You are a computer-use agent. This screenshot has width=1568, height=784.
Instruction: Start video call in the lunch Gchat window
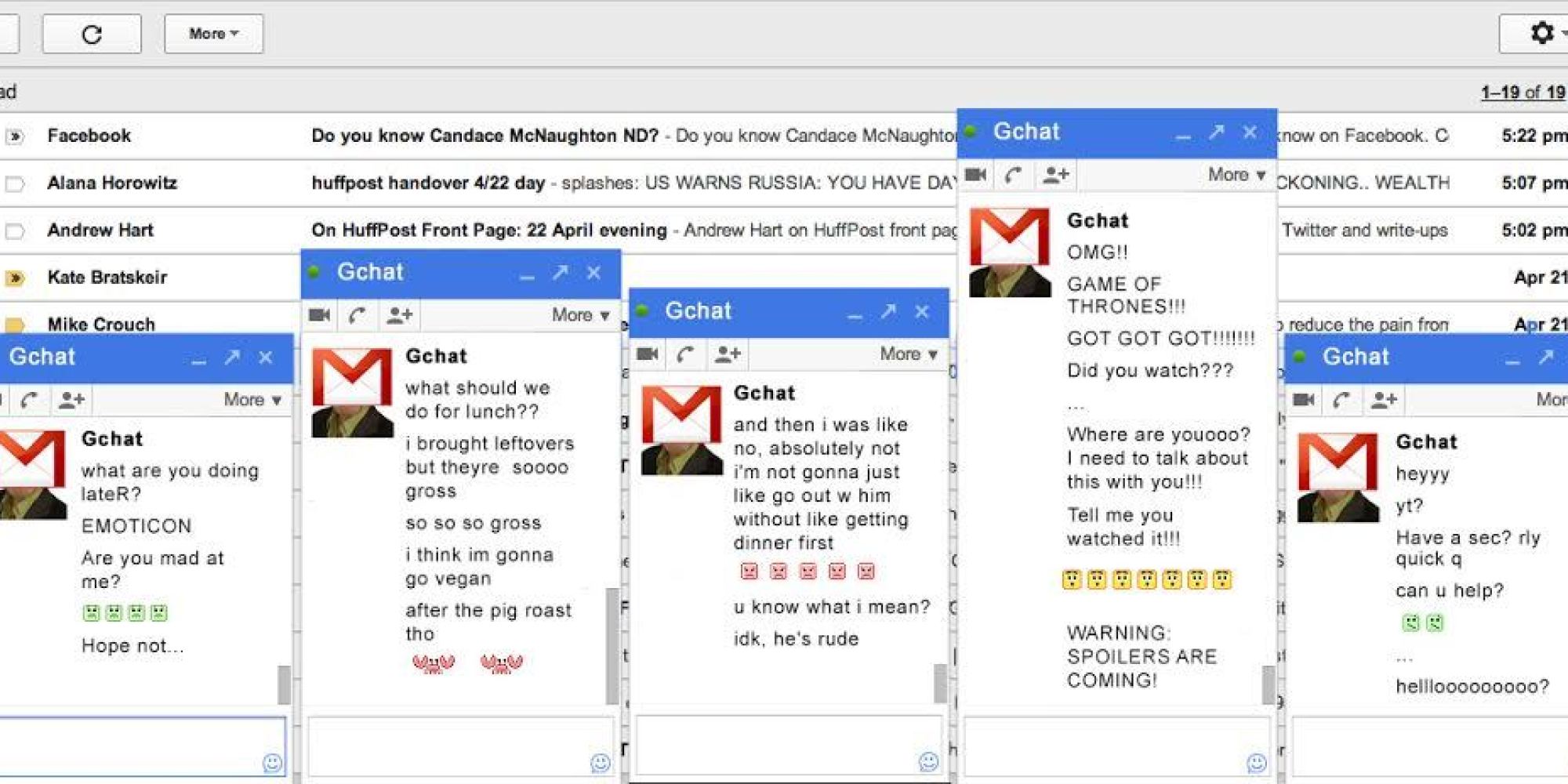319,315
